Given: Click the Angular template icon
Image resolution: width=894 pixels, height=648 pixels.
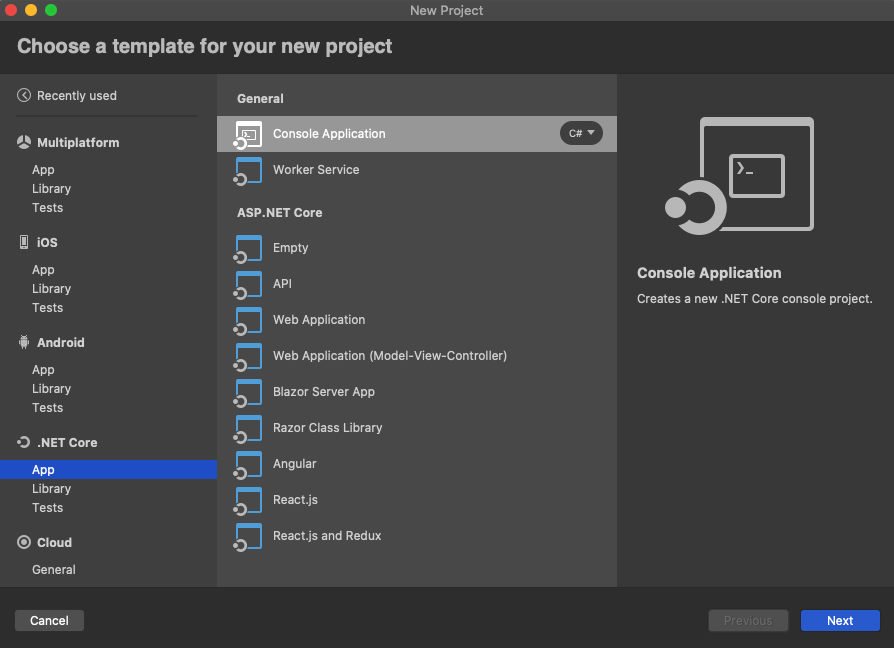Looking at the screenshot, I should [248, 465].
